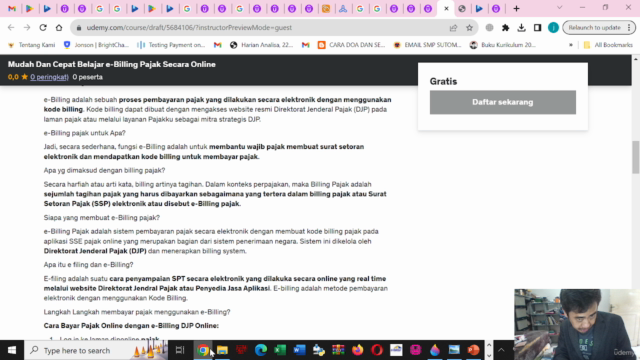Open Chrome three-dot menu

click(629, 28)
